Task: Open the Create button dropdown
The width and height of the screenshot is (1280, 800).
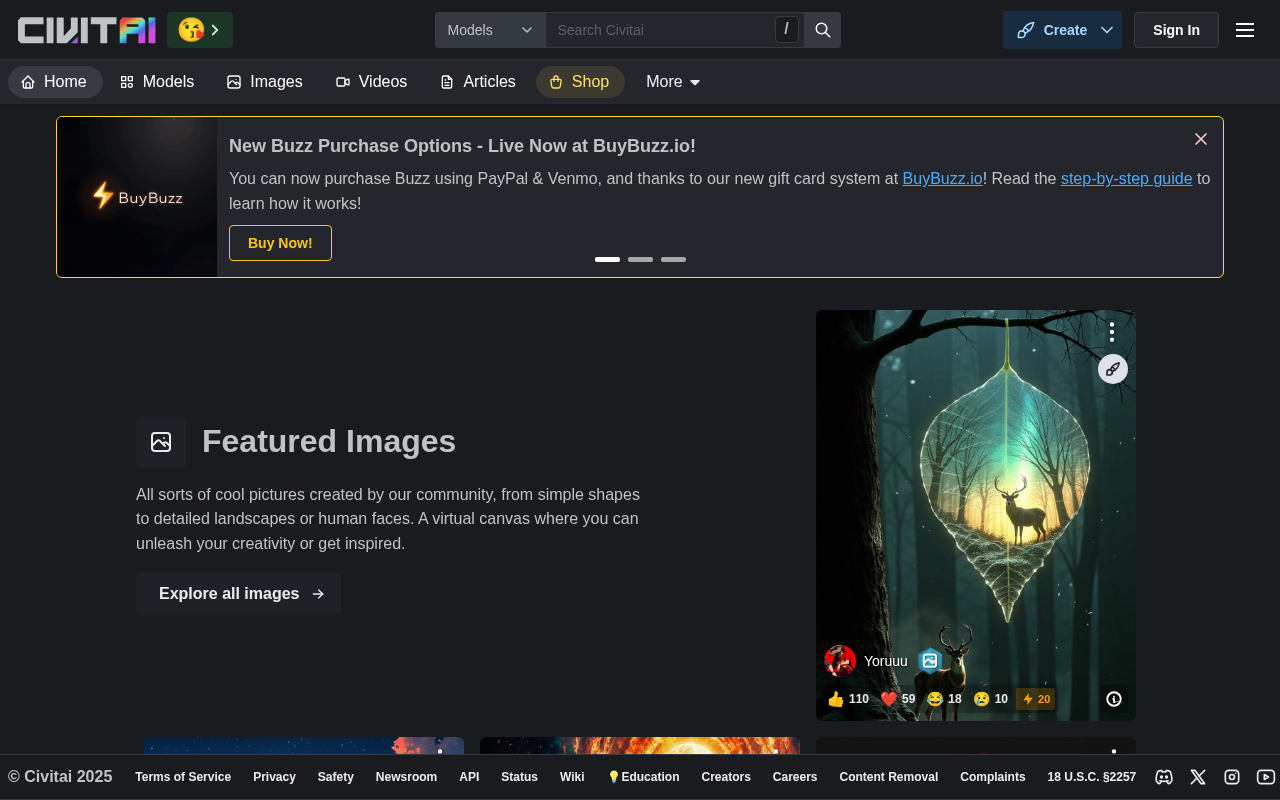Action: pos(1062,30)
